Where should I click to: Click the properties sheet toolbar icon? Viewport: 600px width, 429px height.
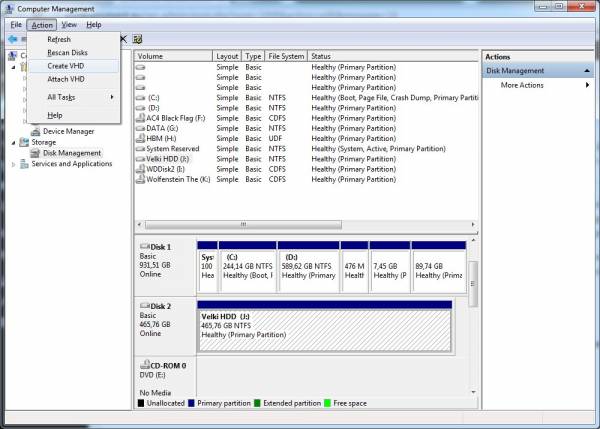137,39
